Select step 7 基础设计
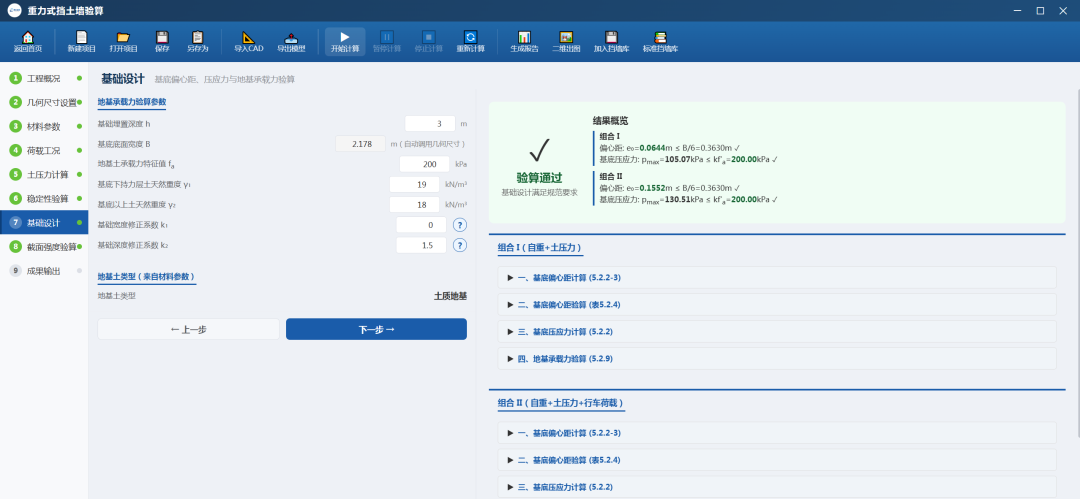1080x499 pixels. point(44,223)
